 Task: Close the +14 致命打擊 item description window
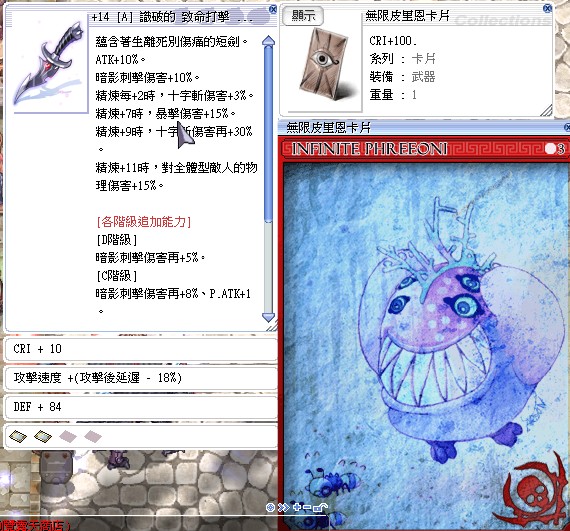click(x=273, y=9)
